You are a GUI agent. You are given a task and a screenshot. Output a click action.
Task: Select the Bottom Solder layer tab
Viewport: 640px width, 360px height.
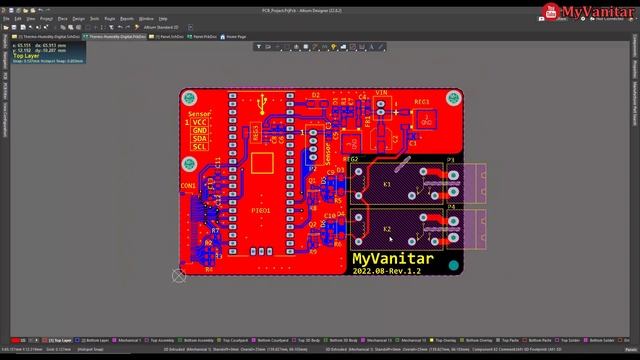[599, 340]
